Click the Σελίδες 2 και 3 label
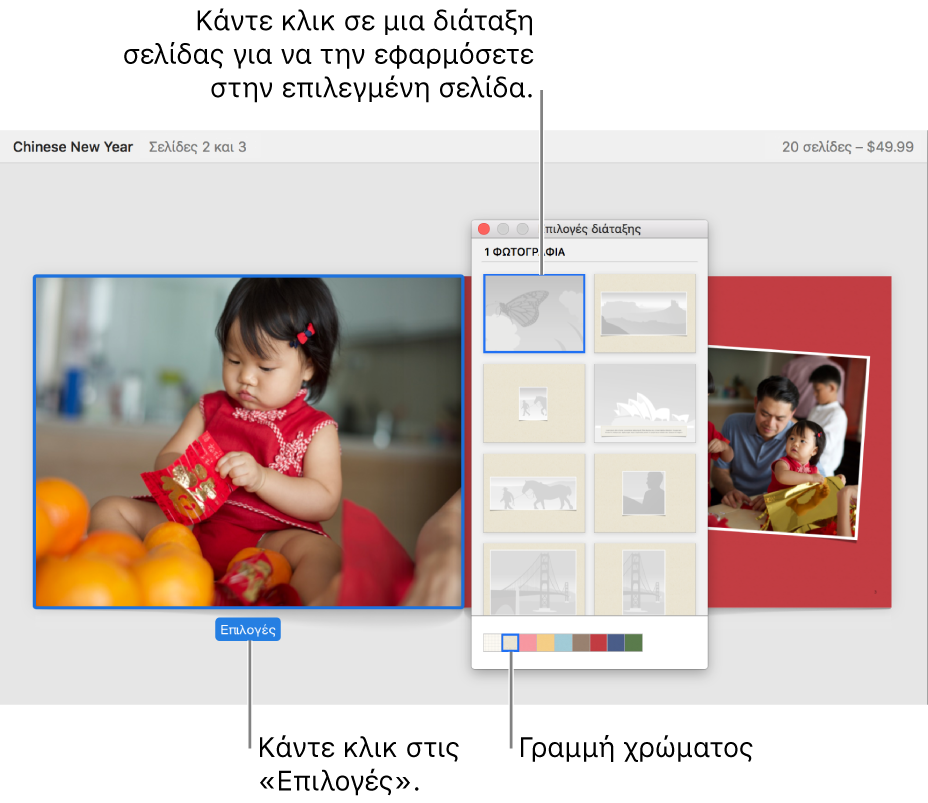Viewport: 928px width, 803px height. click(x=198, y=147)
